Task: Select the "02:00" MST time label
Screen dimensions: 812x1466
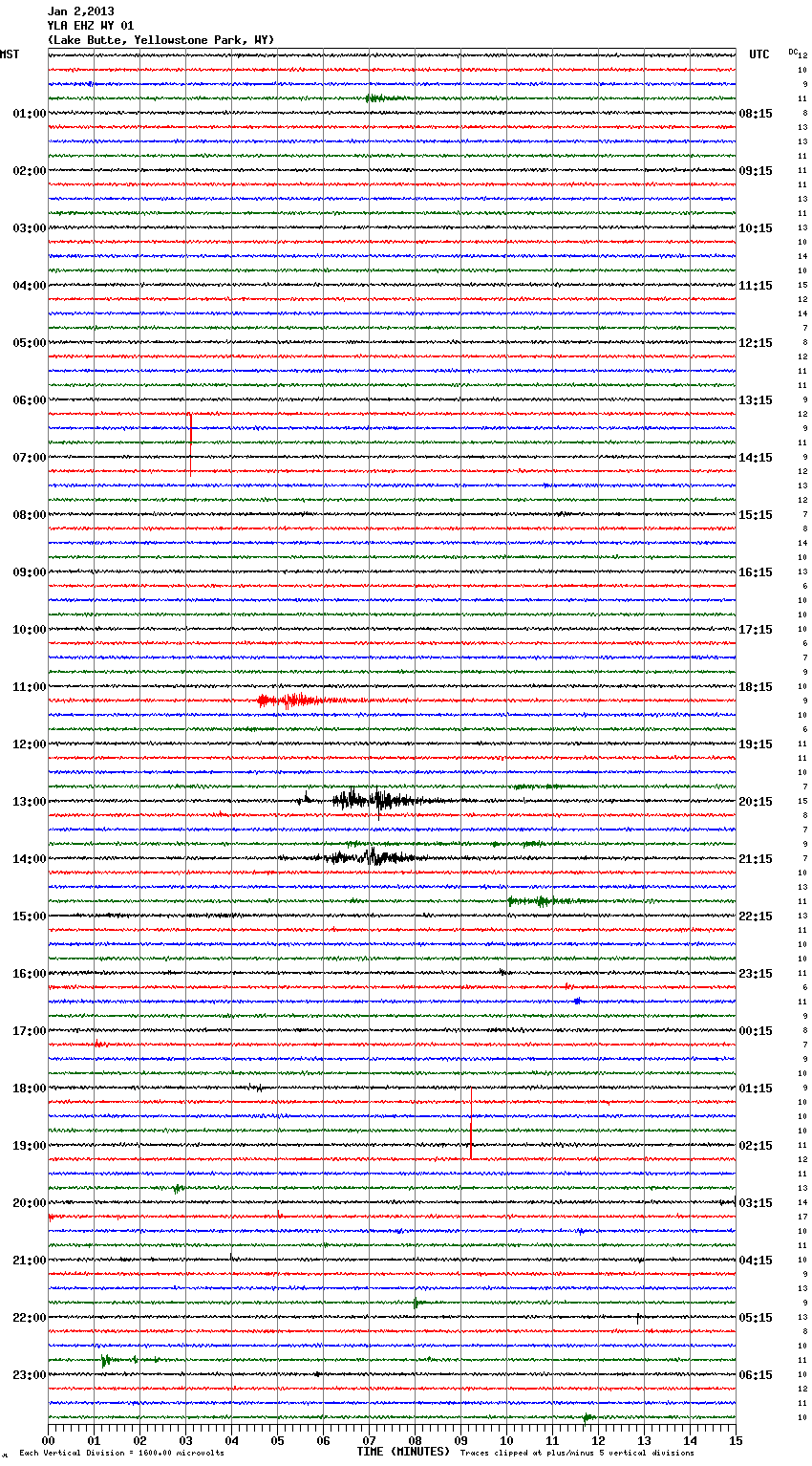Action: tap(30, 171)
